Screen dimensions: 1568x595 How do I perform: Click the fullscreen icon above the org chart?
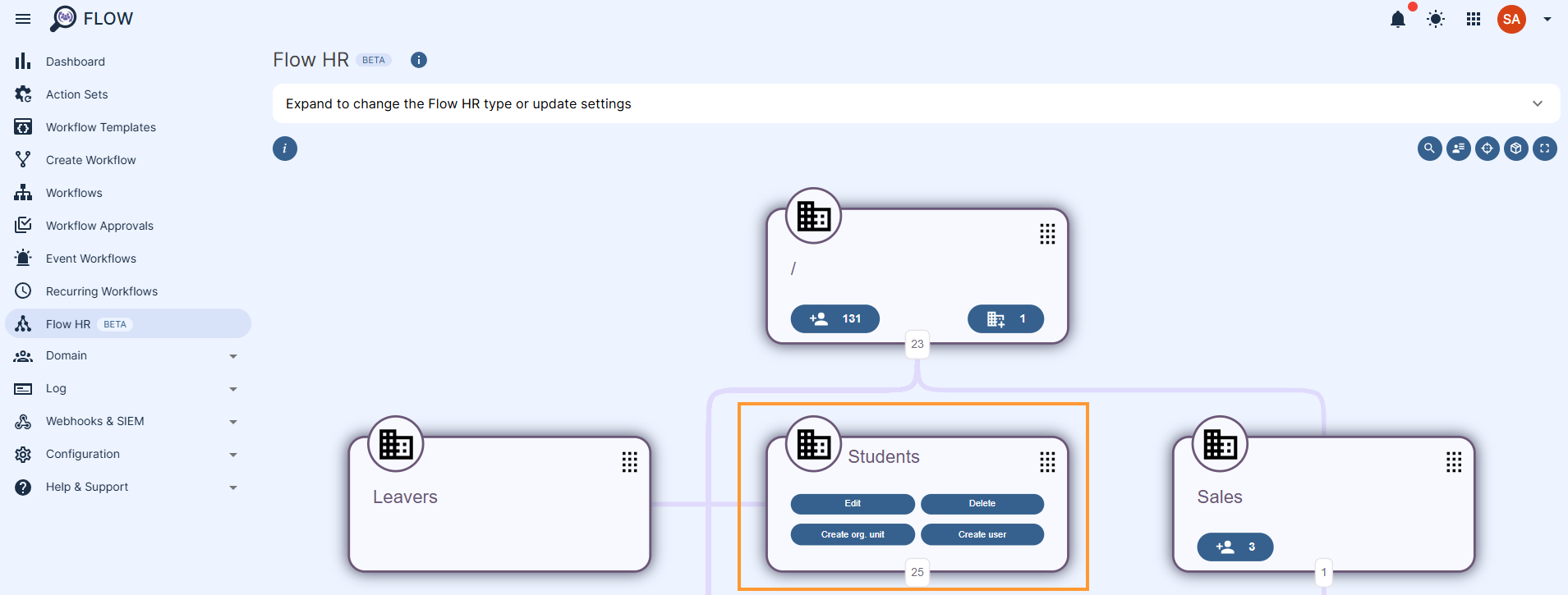(x=1544, y=149)
